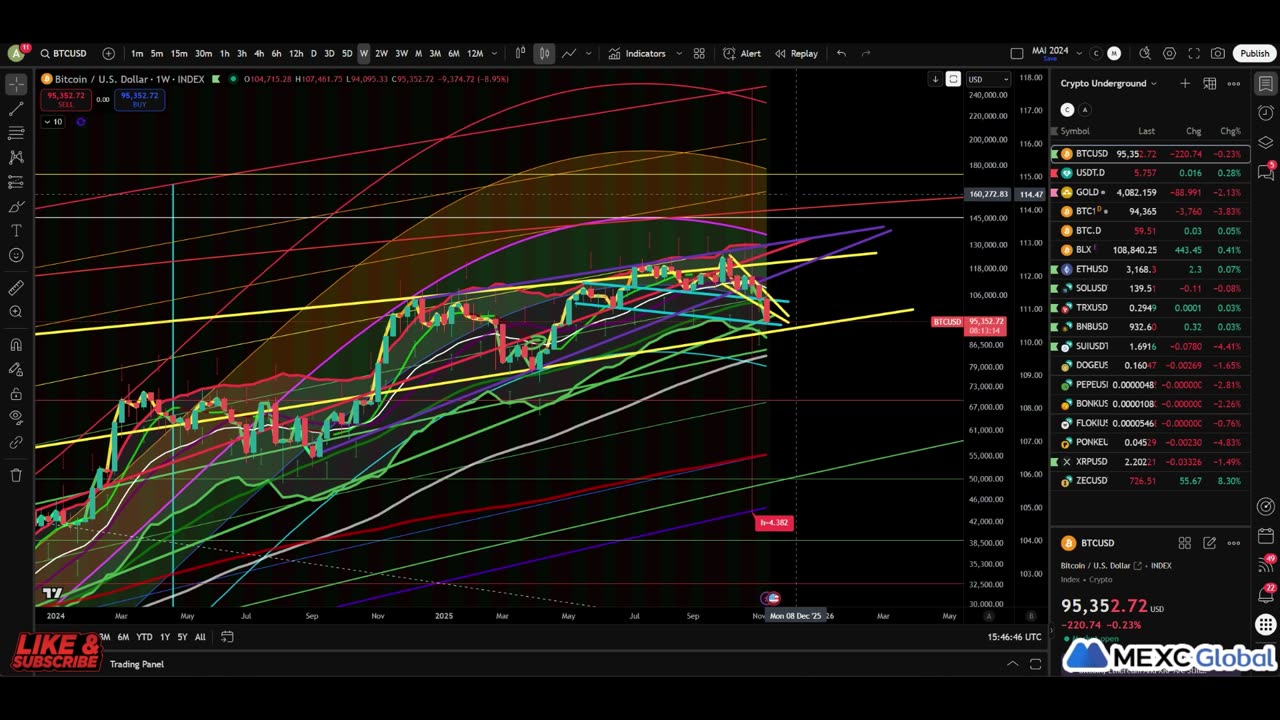
Task: Toggle hide all drawings eye icon
Action: point(16,418)
